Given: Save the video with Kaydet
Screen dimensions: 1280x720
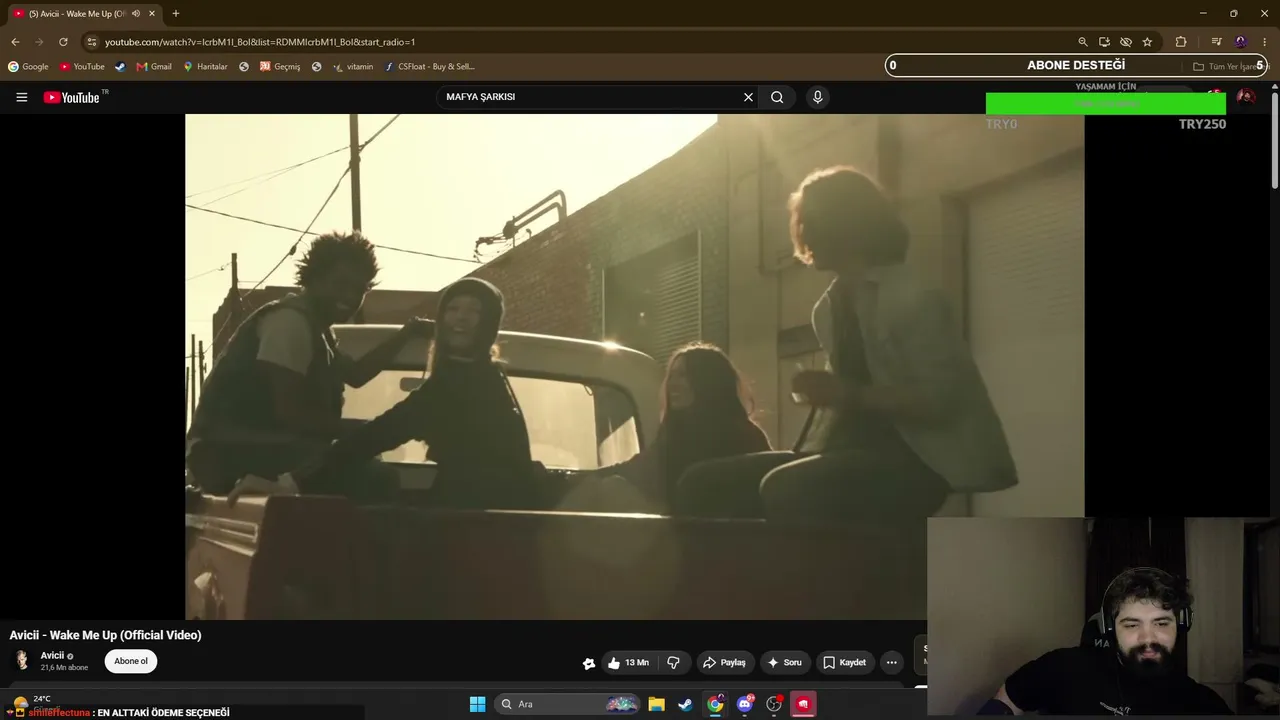Looking at the screenshot, I should [844, 662].
